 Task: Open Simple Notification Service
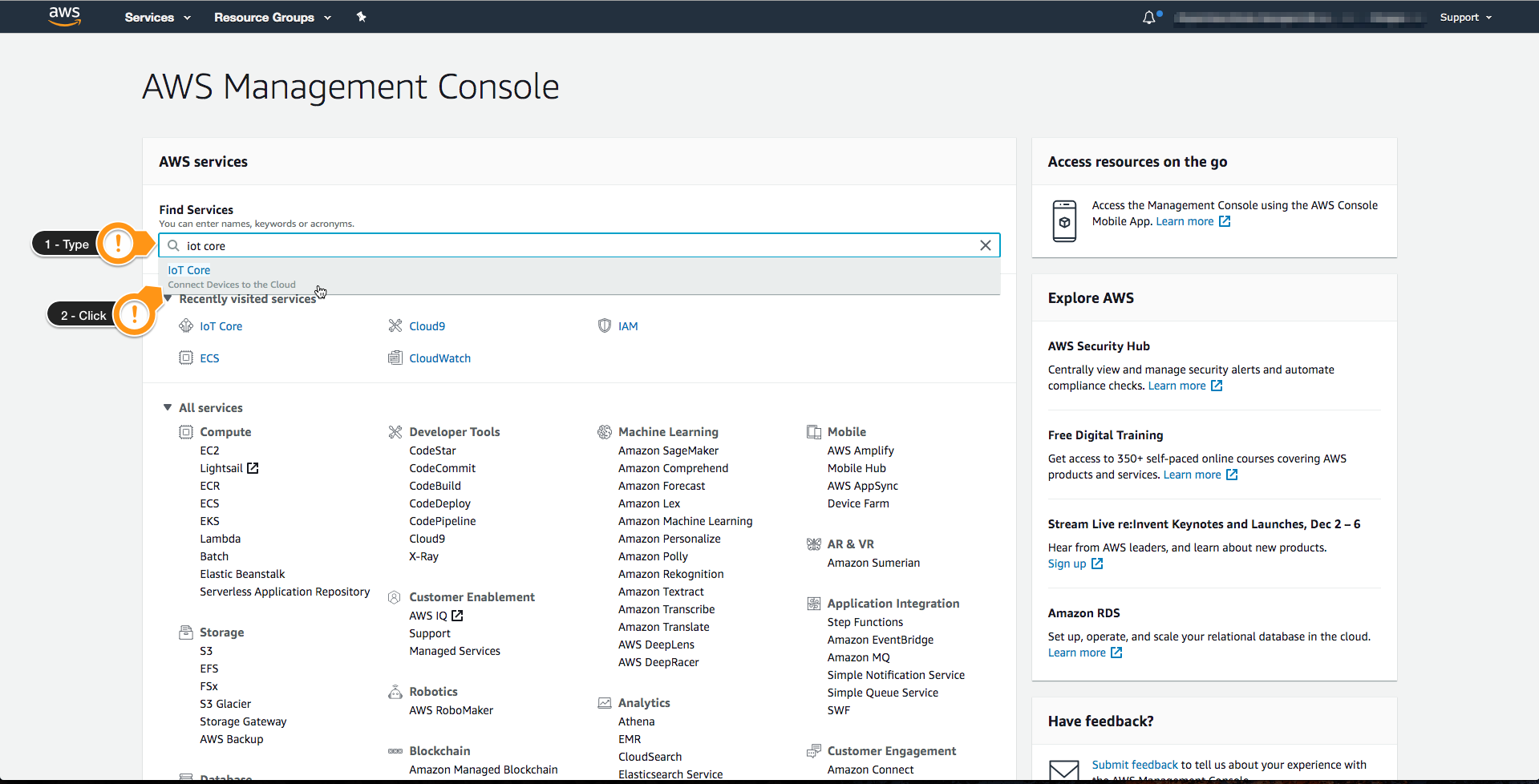click(x=896, y=675)
